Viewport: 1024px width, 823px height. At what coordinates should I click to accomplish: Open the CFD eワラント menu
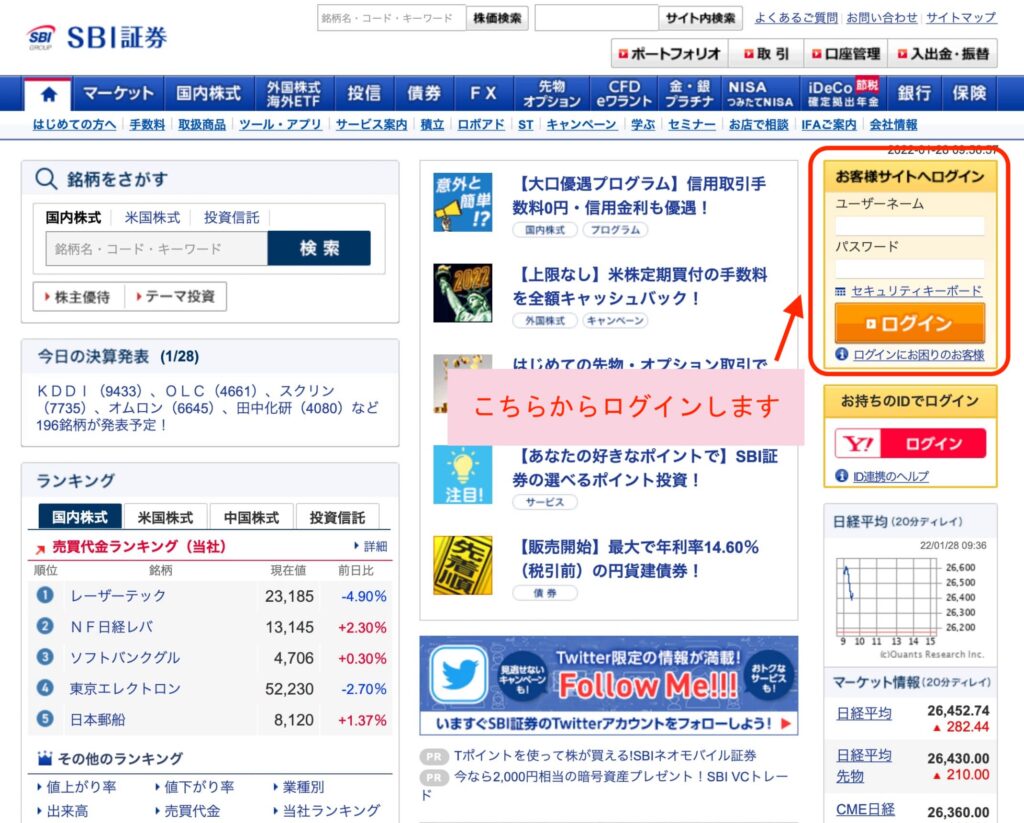[x=624, y=94]
